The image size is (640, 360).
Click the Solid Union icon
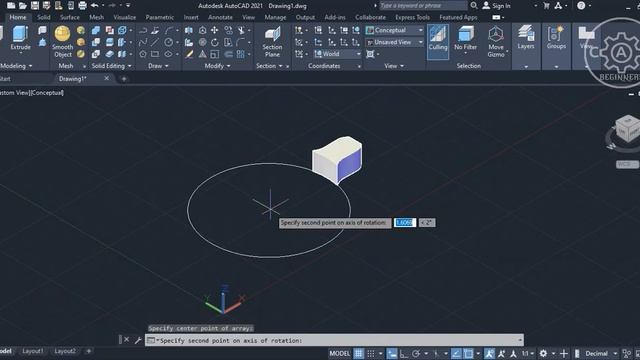[x=96, y=30]
